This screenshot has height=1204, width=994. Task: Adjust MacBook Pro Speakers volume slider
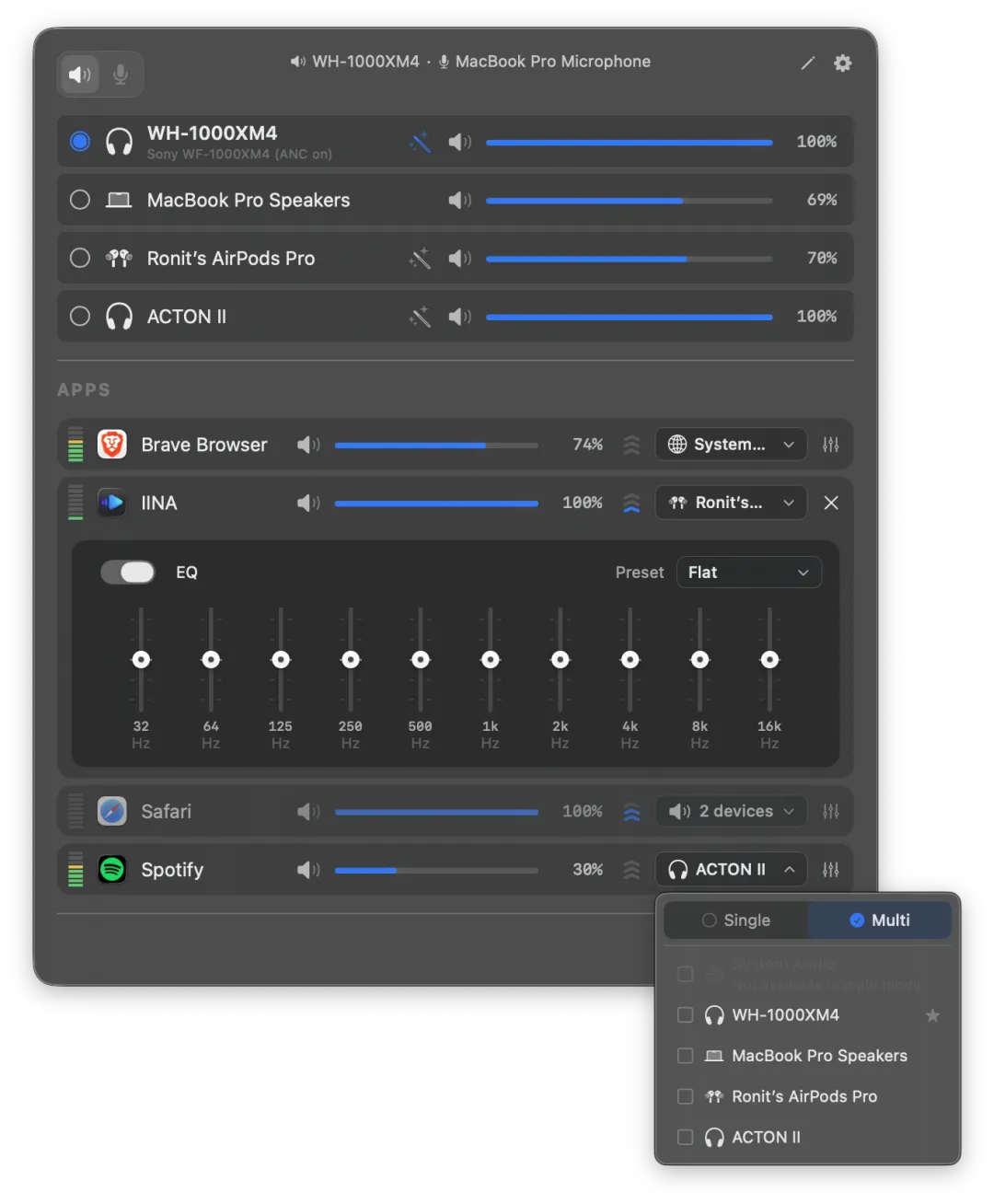coord(629,200)
